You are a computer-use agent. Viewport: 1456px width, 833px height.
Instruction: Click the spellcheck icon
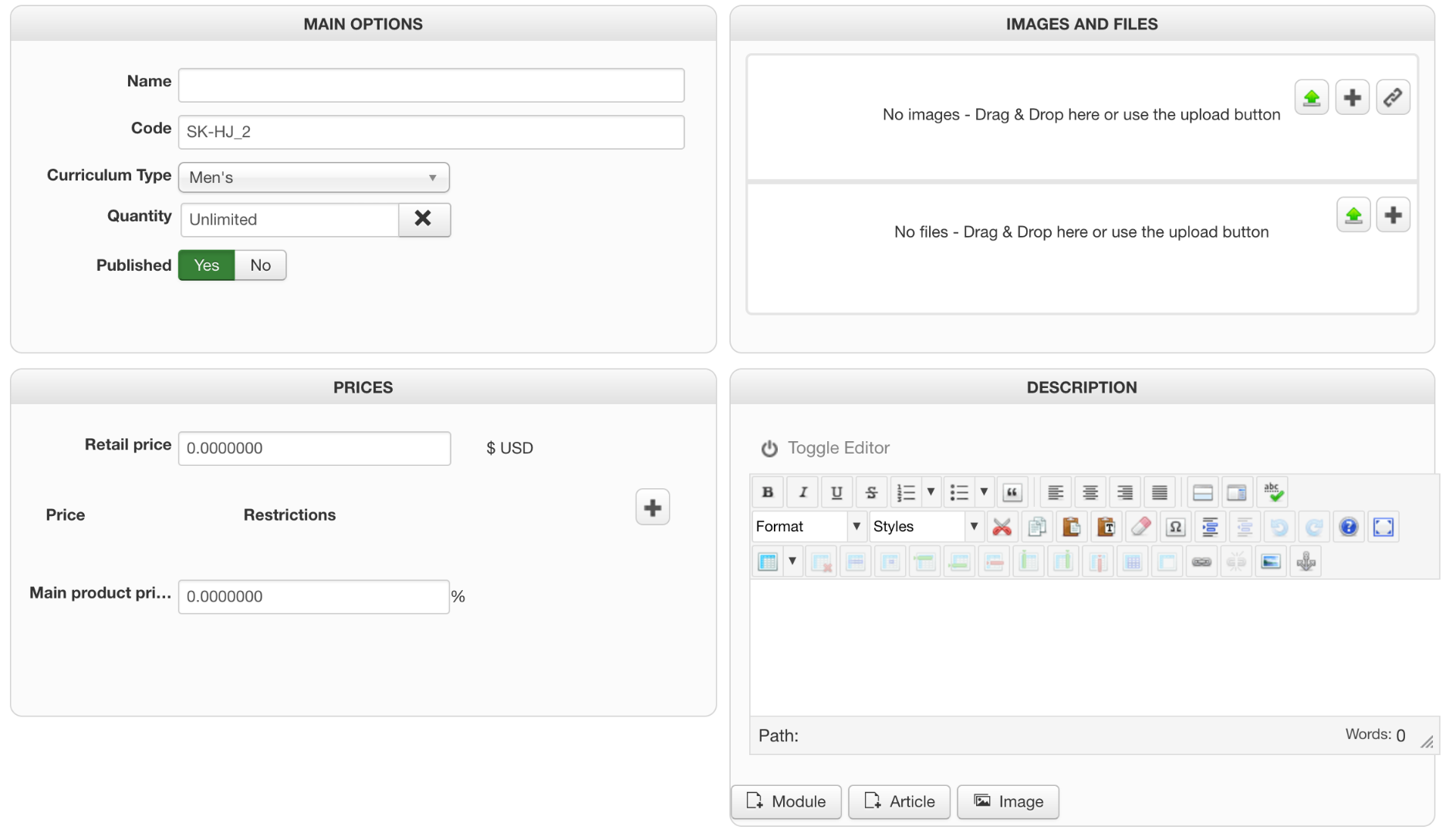click(x=1273, y=492)
